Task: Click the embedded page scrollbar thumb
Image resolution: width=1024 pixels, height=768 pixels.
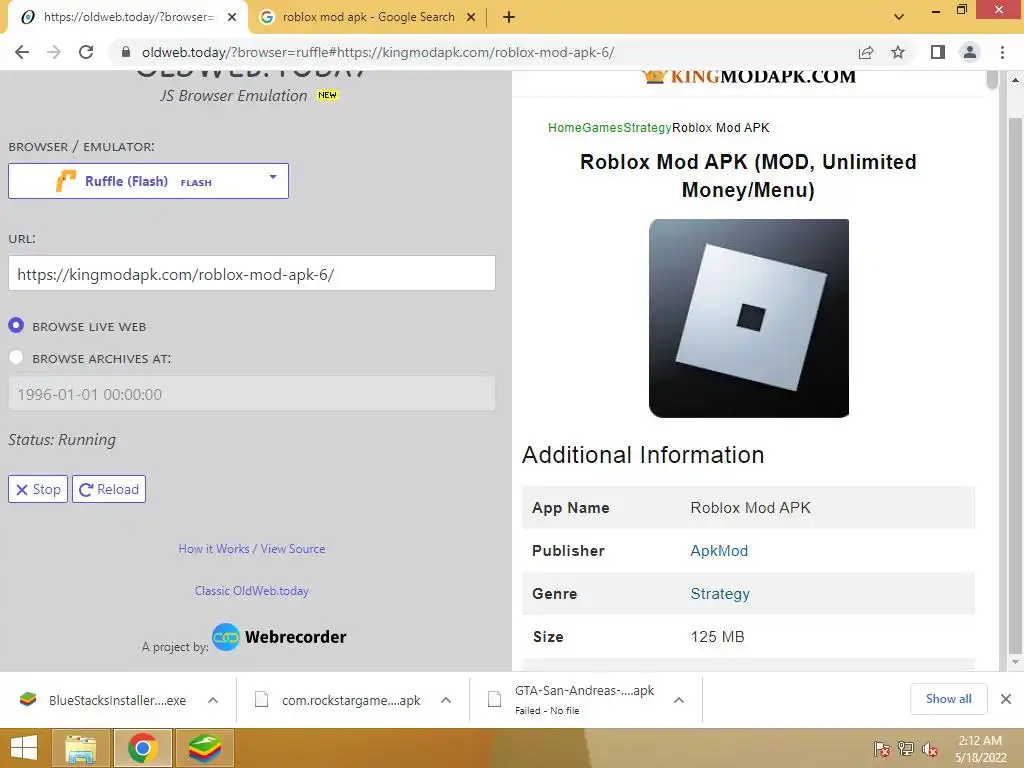Action: pos(993,80)
